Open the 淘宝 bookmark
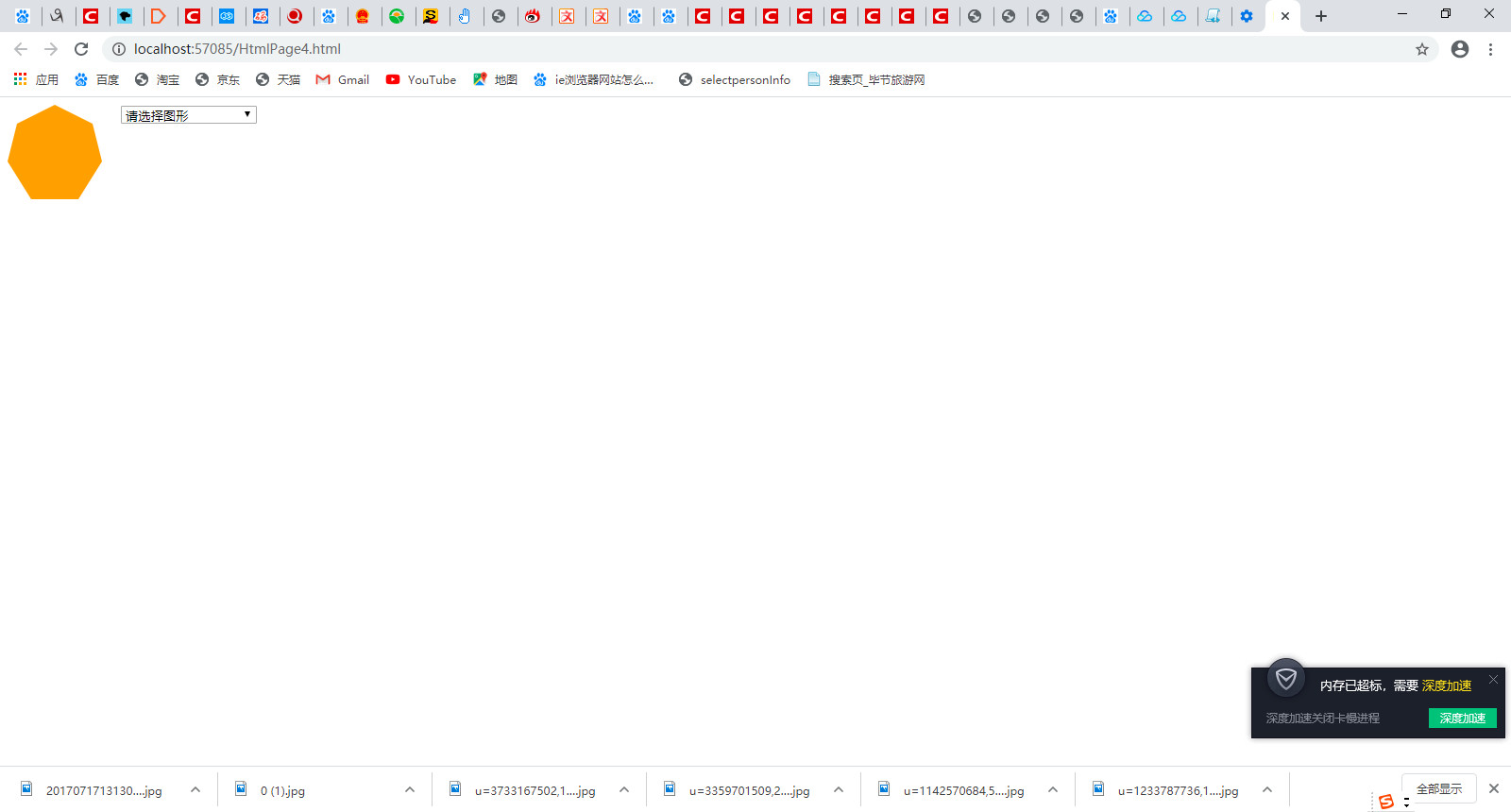The height and width of the screenshot is (812, 1511). point(157,79)
